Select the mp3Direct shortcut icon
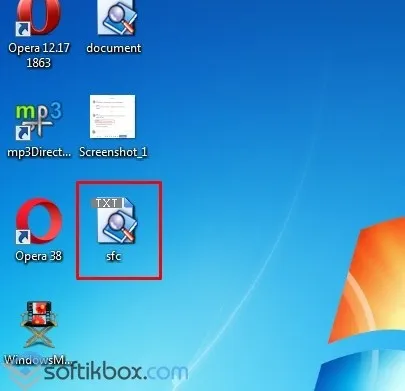Viewport: 405px width, 391px height. coord(39,121)
